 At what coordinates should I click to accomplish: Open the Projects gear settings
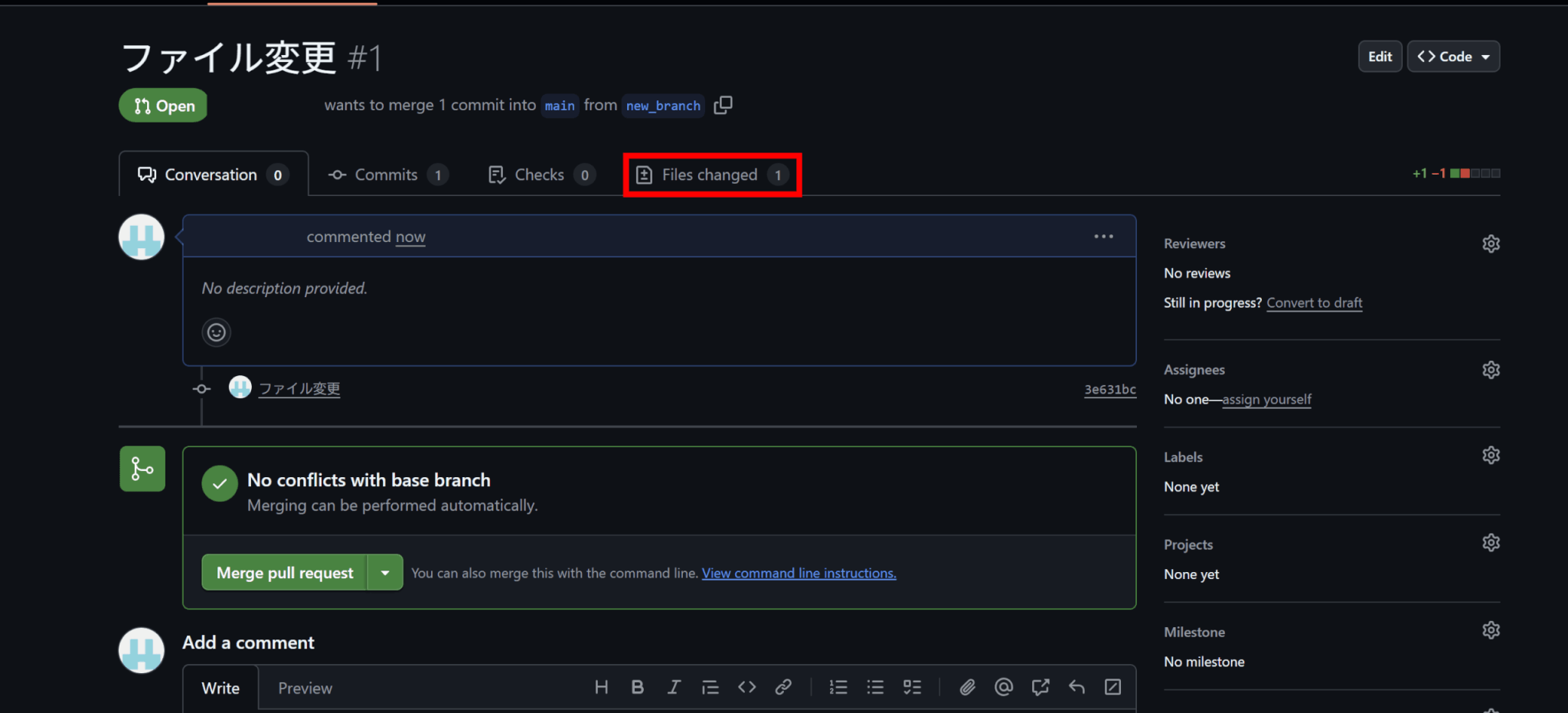[x=1491, y=543]
